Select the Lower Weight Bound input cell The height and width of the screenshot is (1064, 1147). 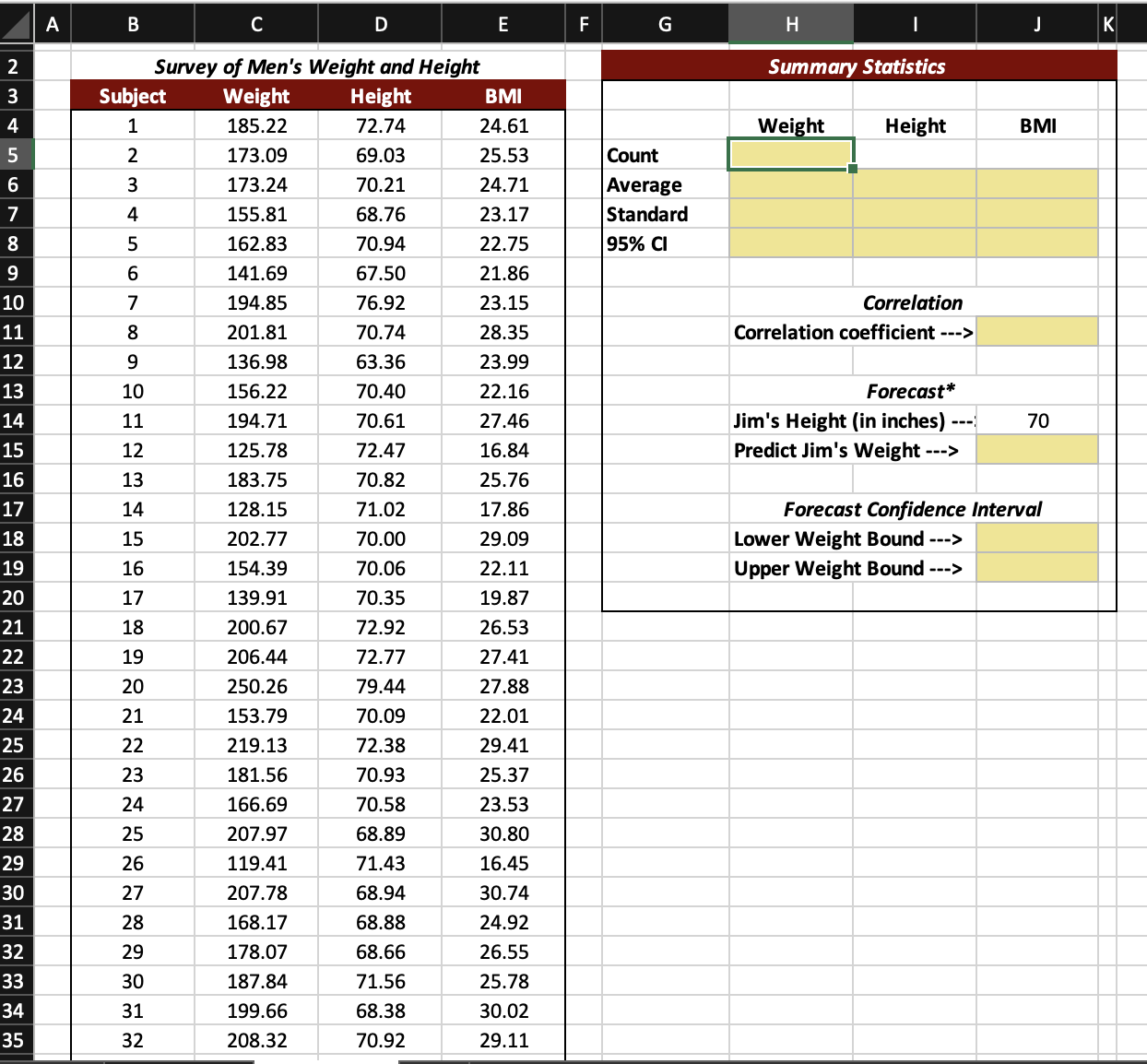tap(1037, 538)
